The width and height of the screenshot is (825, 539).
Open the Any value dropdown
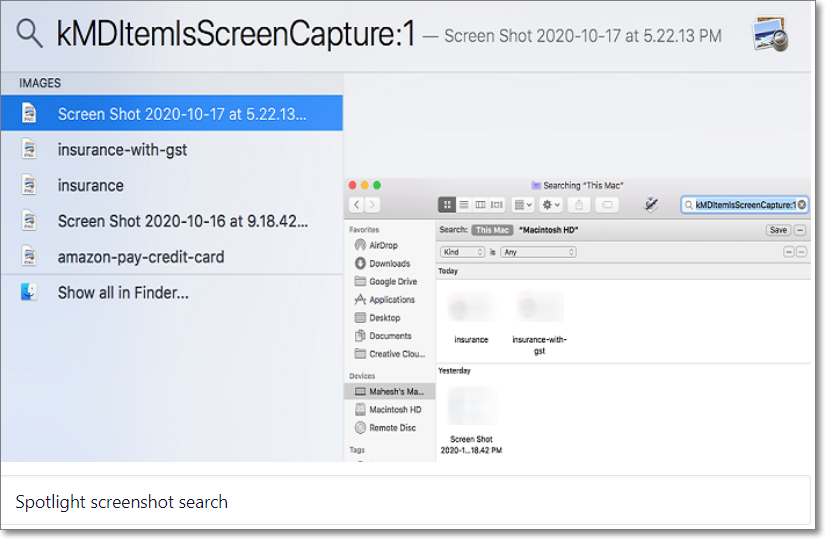[538, 252]
